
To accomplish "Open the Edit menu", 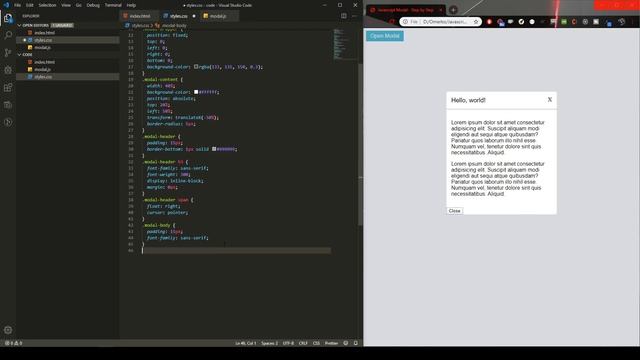I will (30, 5).
